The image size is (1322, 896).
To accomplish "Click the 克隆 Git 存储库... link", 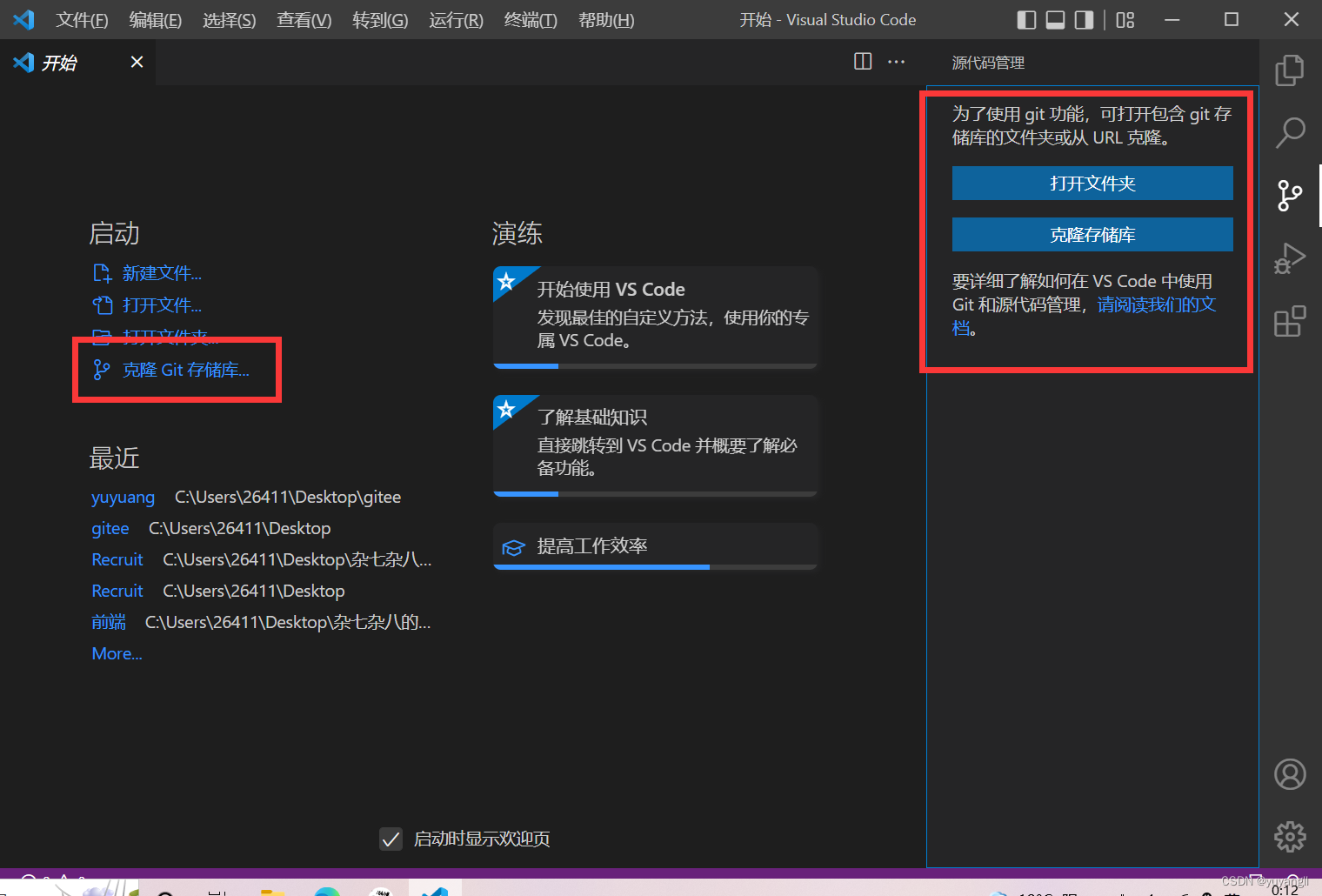I will [x=171, y=370].
